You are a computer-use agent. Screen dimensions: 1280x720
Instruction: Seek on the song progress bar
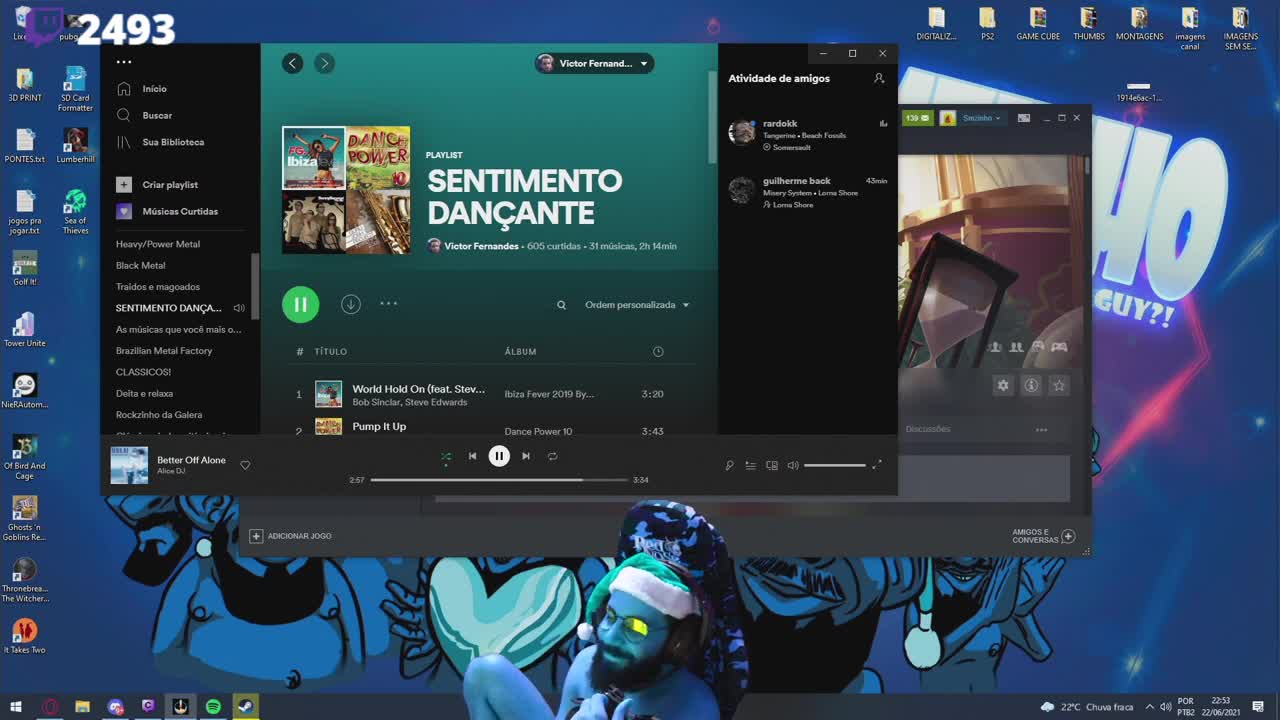pyautogui.click(x=499, y=480)
